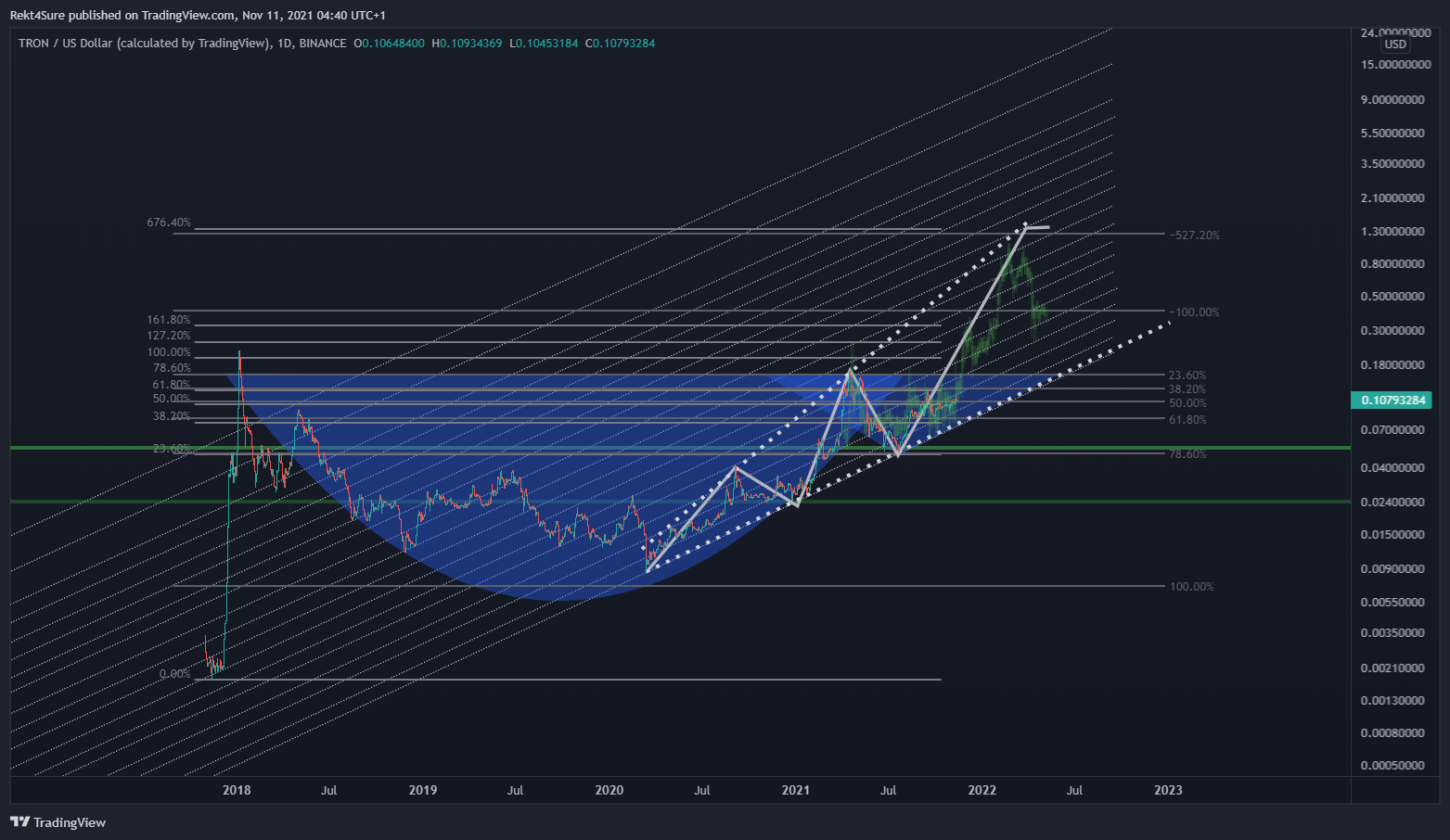Click the 0.04000000 price axis label
Viewport: 1450px width, 840px height.
pos(1392,468)
